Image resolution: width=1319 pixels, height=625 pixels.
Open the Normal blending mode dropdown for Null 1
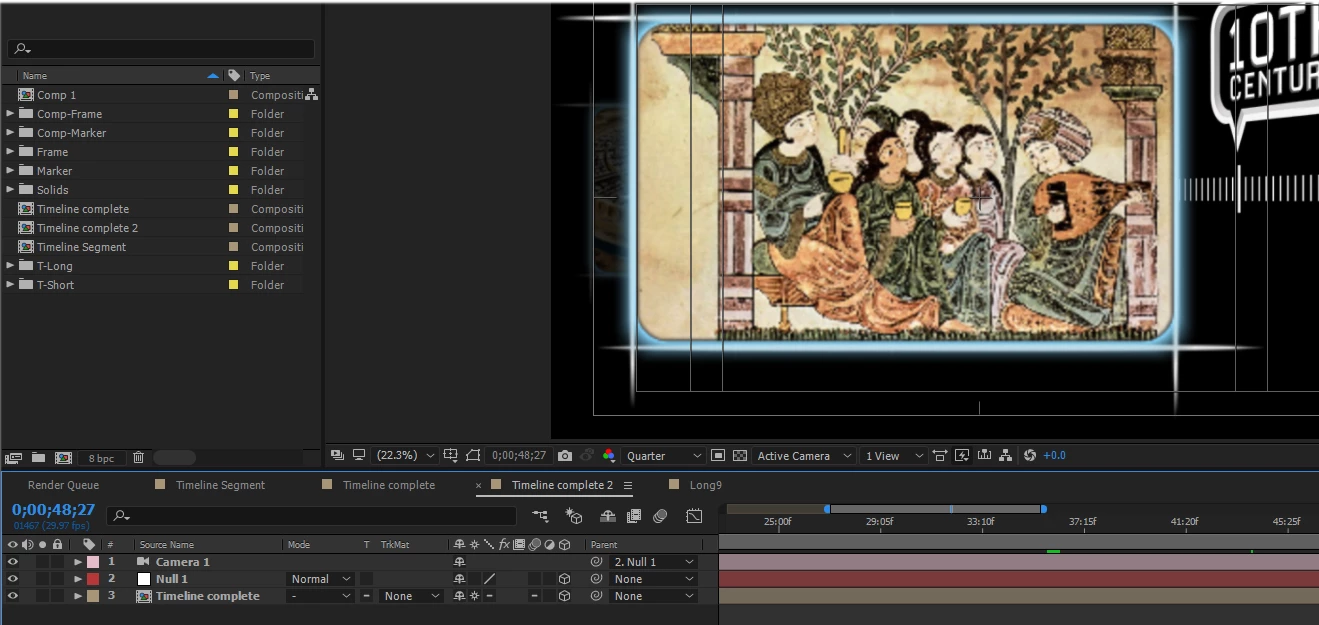click(321, 579)
